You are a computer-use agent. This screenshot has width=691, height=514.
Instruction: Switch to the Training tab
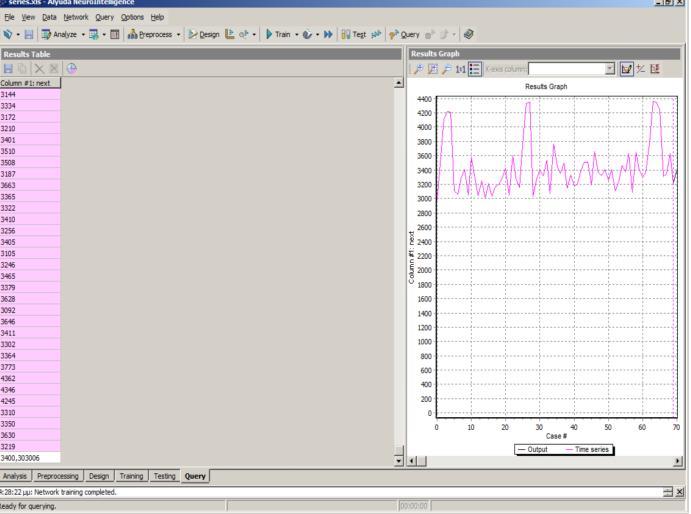pos(131,476)
